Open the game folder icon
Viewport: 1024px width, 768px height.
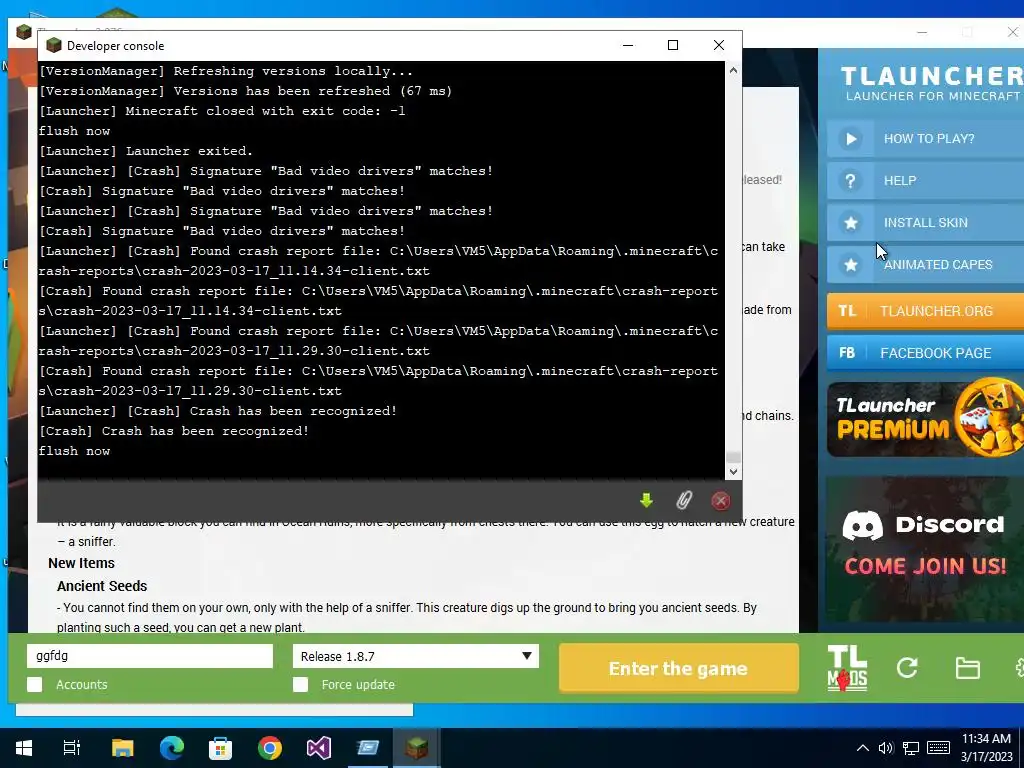pyautogui.click(x=967, y=668)
